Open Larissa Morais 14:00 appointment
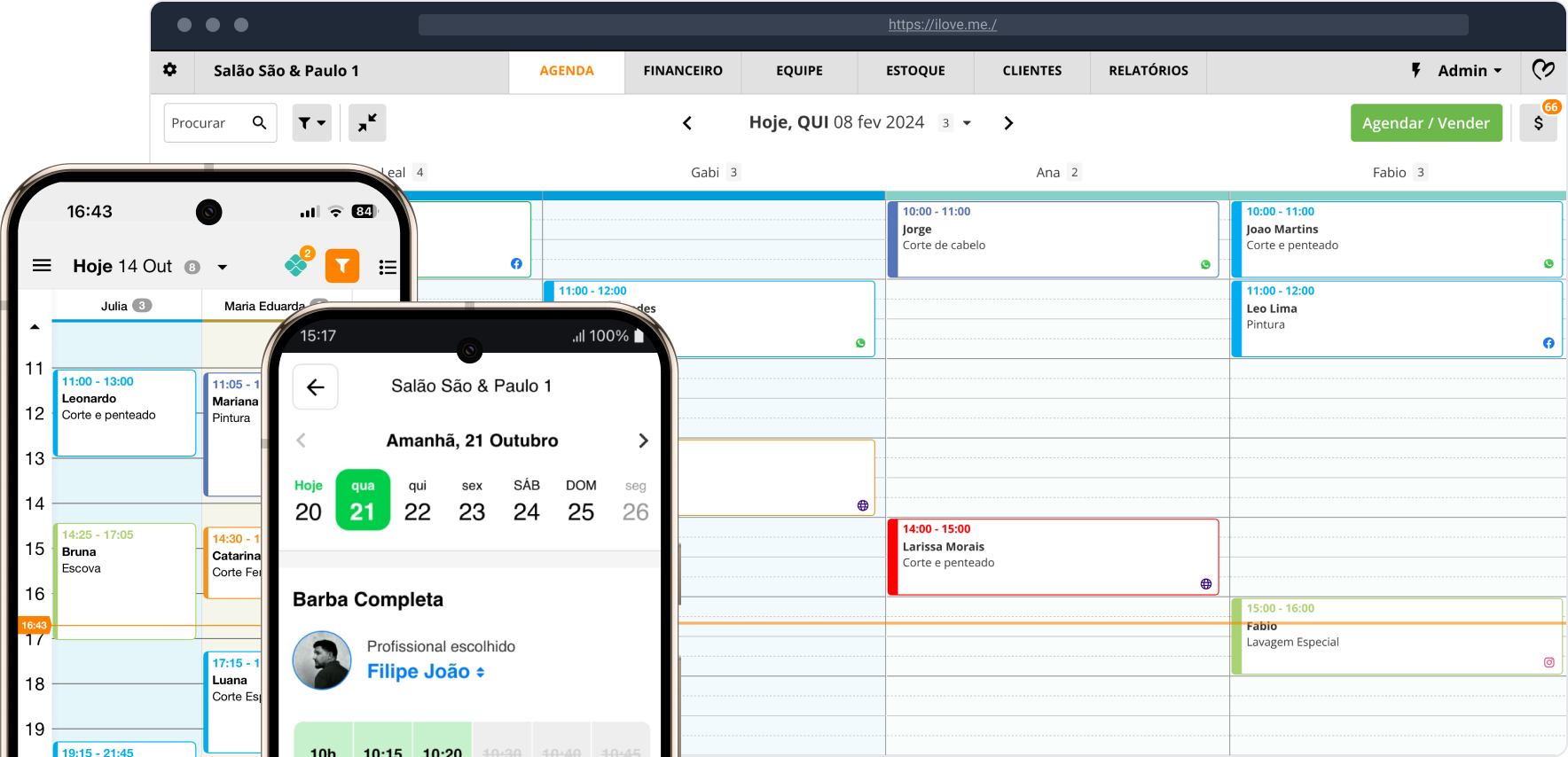1568x757 pixels. tap(1053, 557)
